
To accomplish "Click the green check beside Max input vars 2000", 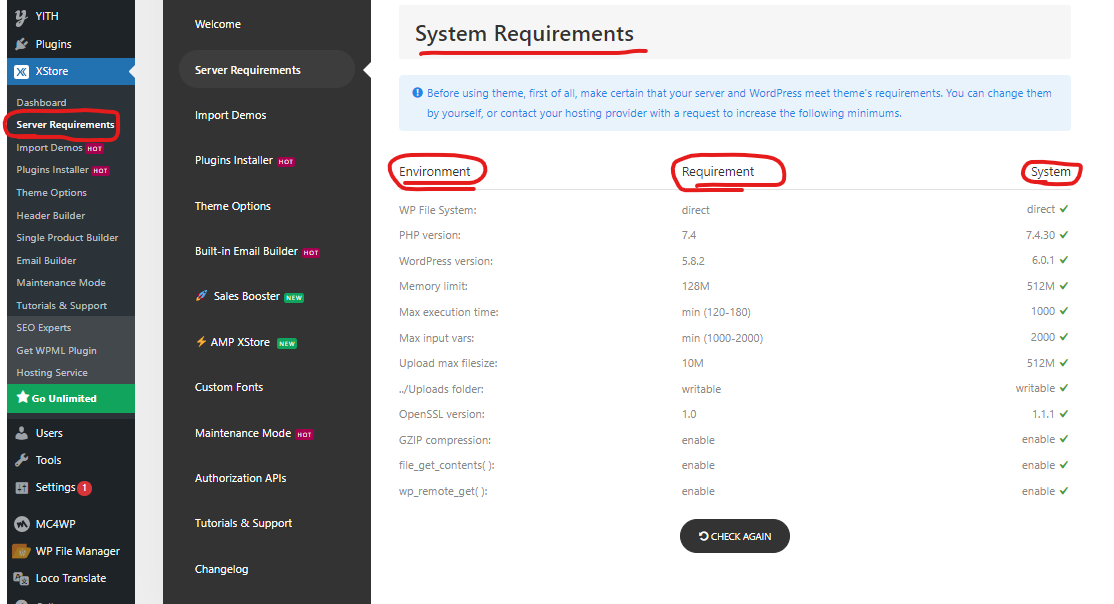I will pos(1064,337).
